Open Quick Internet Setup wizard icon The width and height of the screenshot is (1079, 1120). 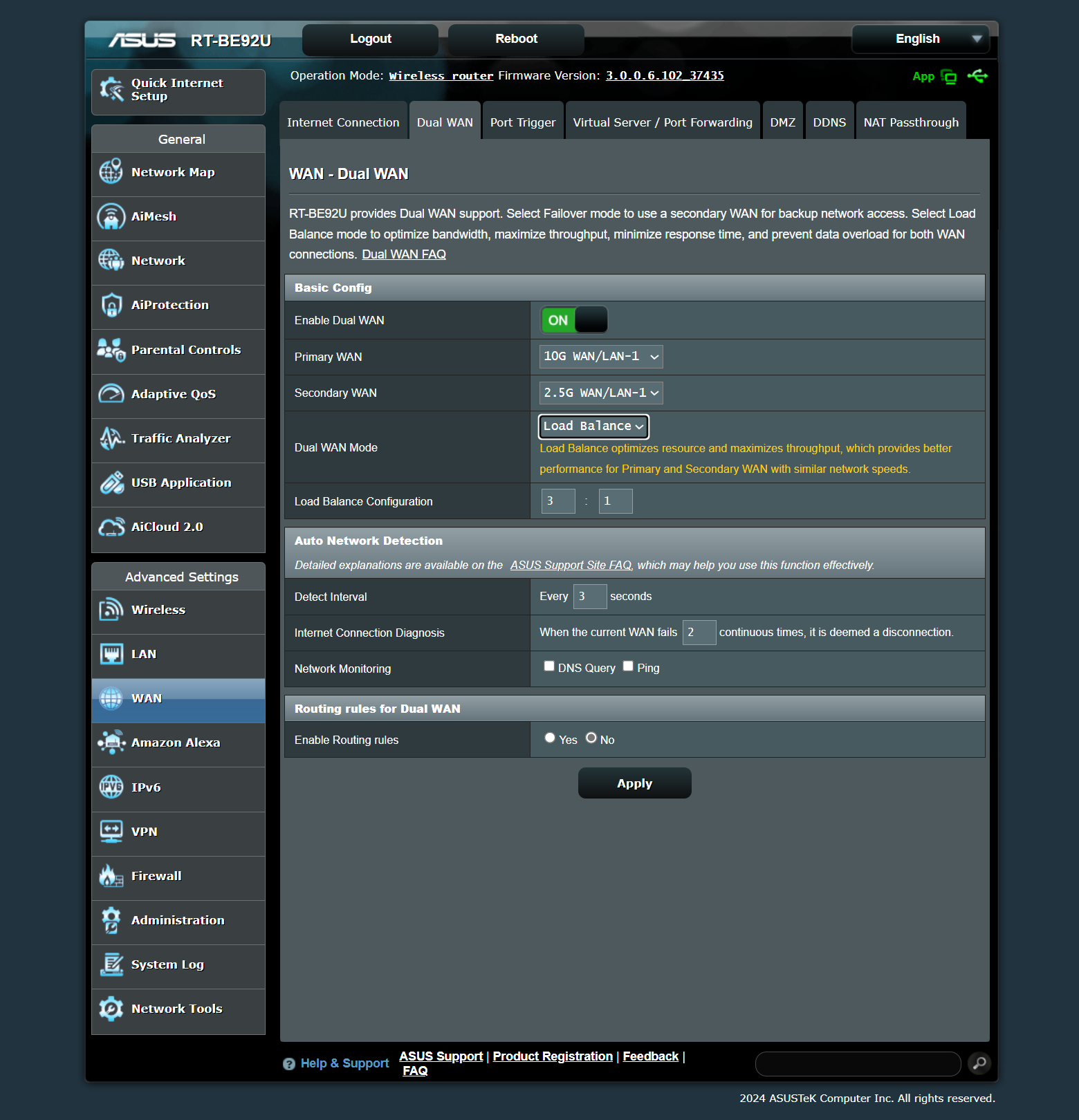click(x=111, y=89)
